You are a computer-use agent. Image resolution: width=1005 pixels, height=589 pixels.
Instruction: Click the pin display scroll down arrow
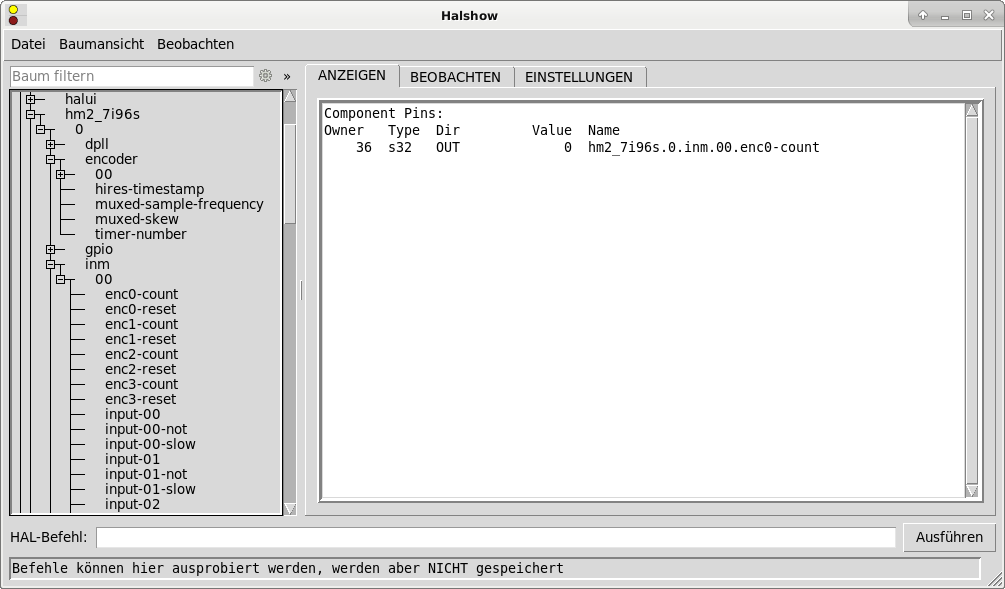972,491
